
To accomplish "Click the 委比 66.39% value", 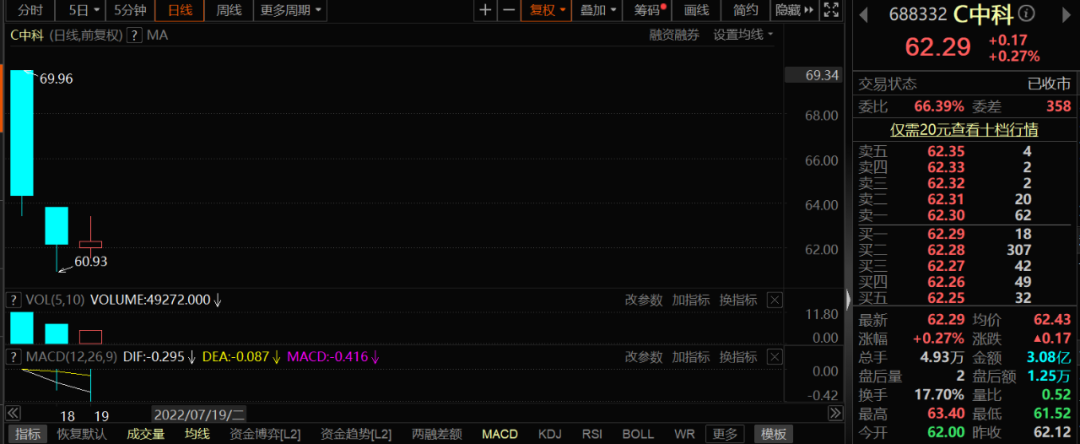I will click(x=939, y=106).
